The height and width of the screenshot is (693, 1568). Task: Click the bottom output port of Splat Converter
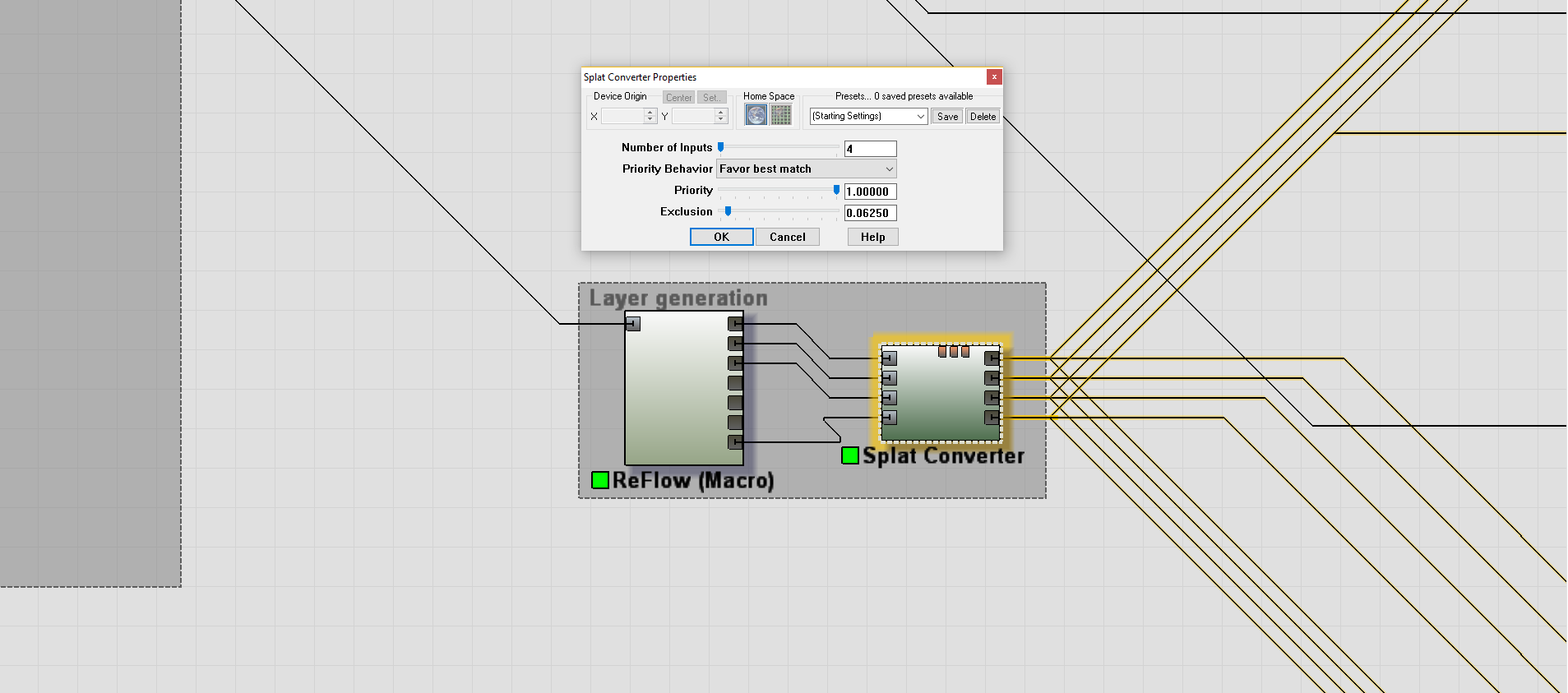992,418
